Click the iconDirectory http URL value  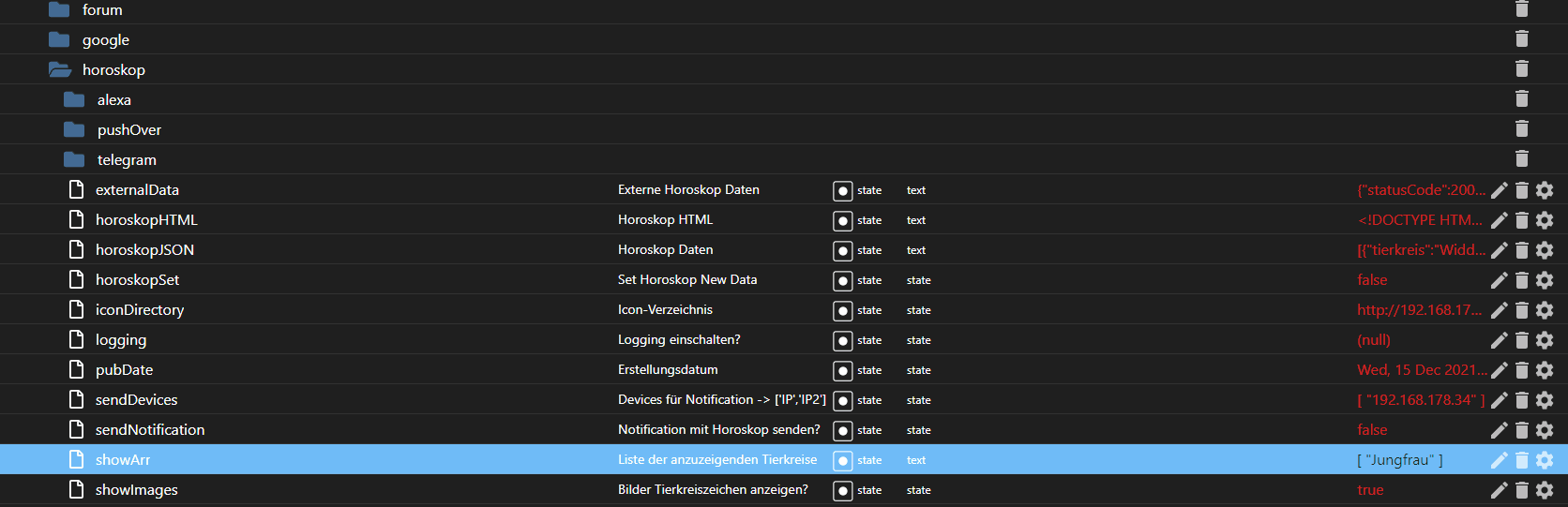click(x=1420, y=310)
